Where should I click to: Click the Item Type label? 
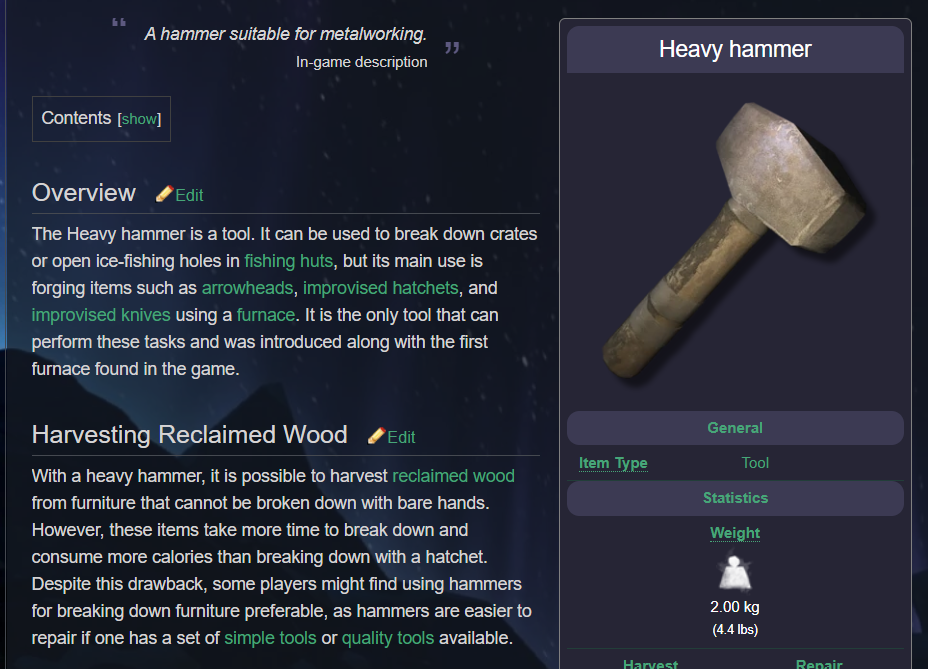pos(613,463)
